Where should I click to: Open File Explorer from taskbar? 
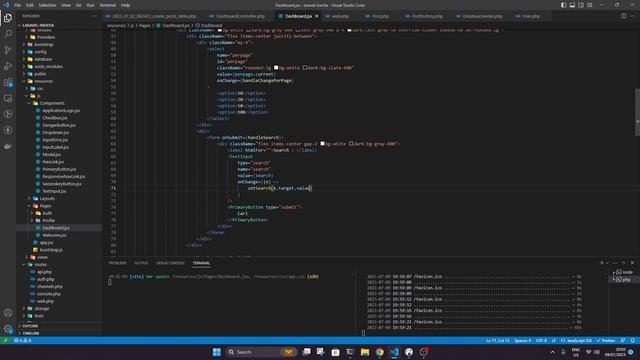coord(365,352)
